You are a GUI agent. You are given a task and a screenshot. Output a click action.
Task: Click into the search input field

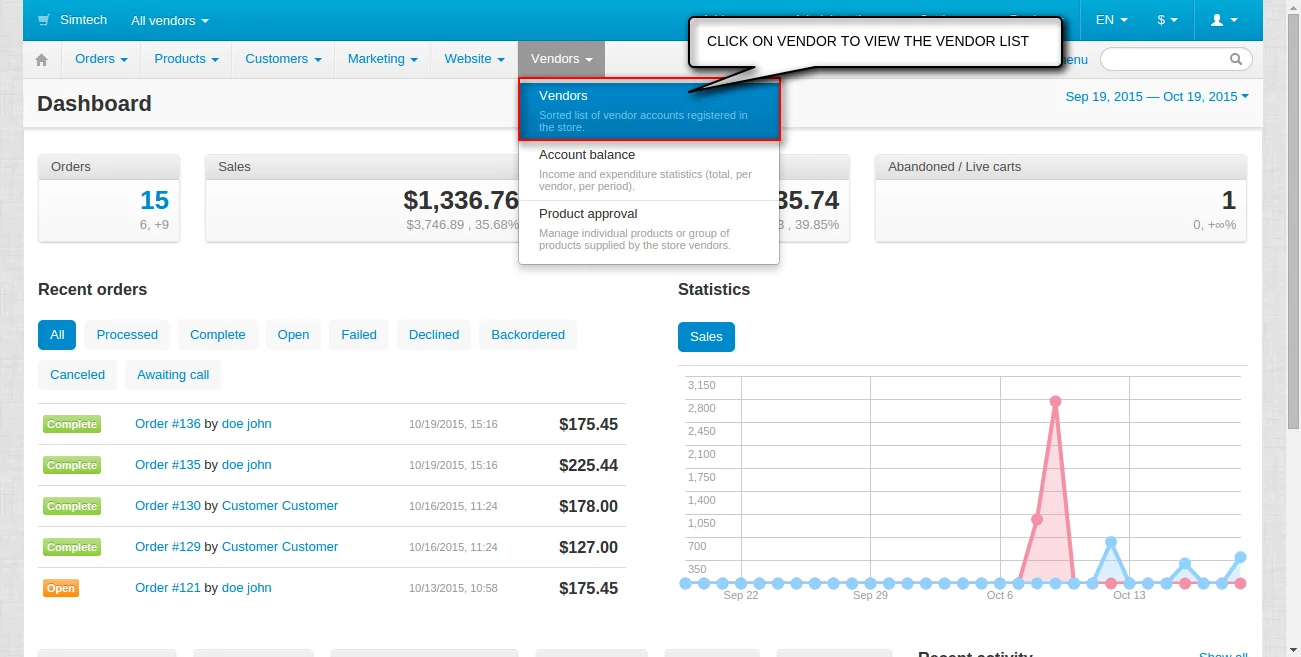pyautogui.click(x=1165, y=59)
